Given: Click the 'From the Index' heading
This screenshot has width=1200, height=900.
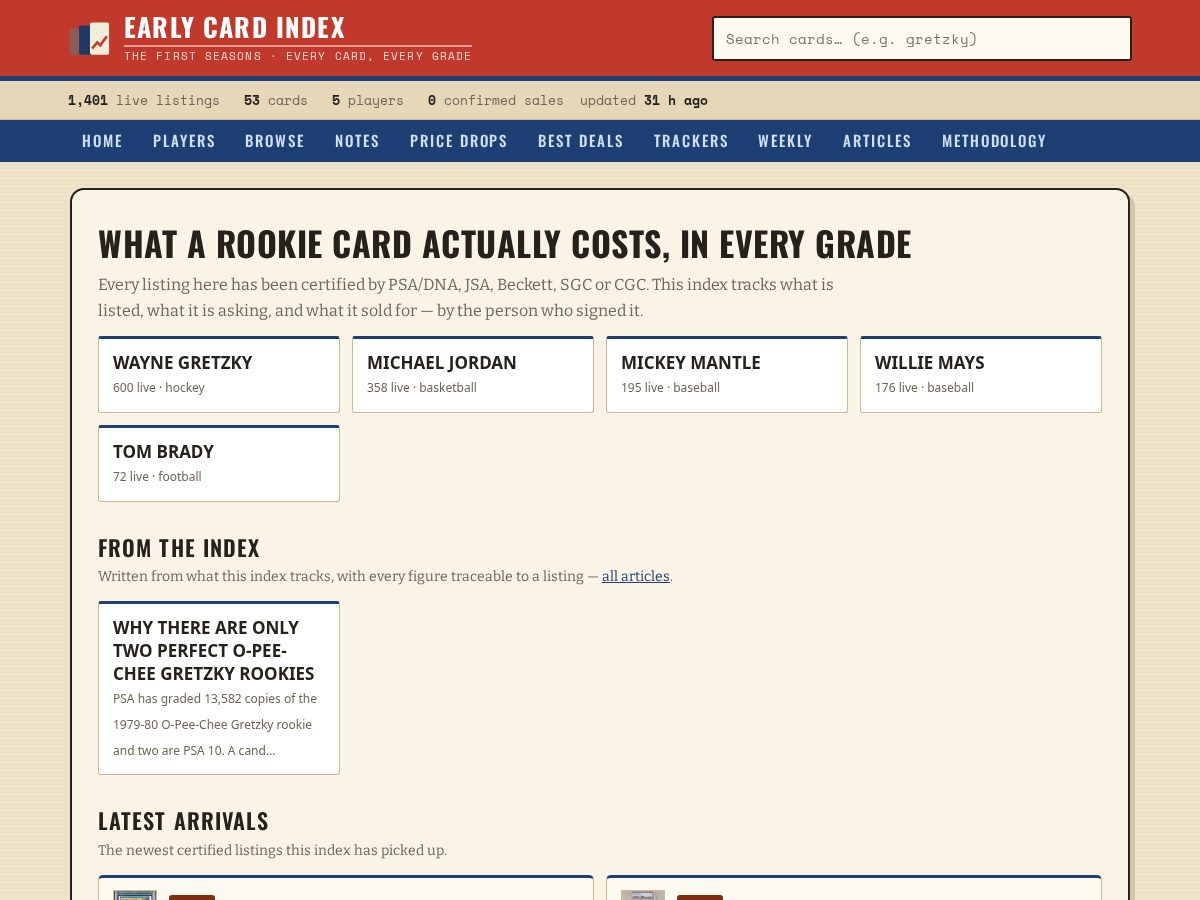Looking at the screenshot, I should (x=179, y=548).
